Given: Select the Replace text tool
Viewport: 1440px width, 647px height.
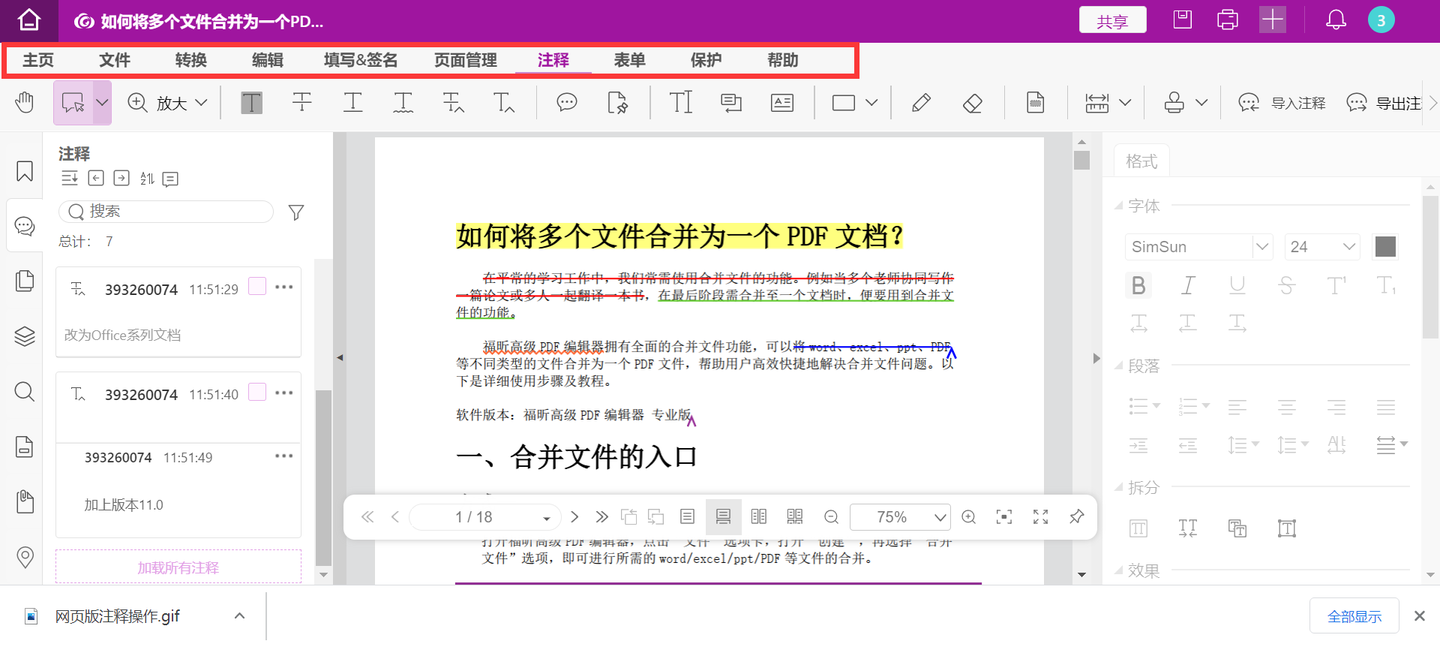Looking at the screenshot, I should (454, 102).
